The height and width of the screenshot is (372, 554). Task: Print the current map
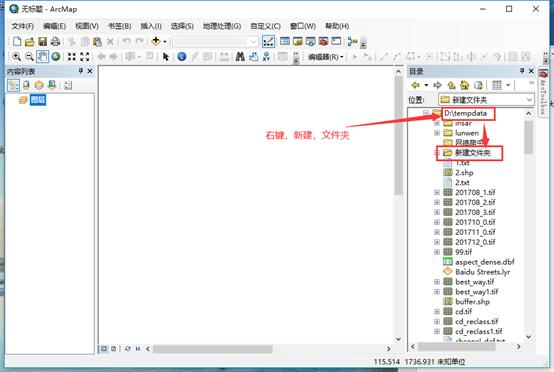(x=55, y=41)
